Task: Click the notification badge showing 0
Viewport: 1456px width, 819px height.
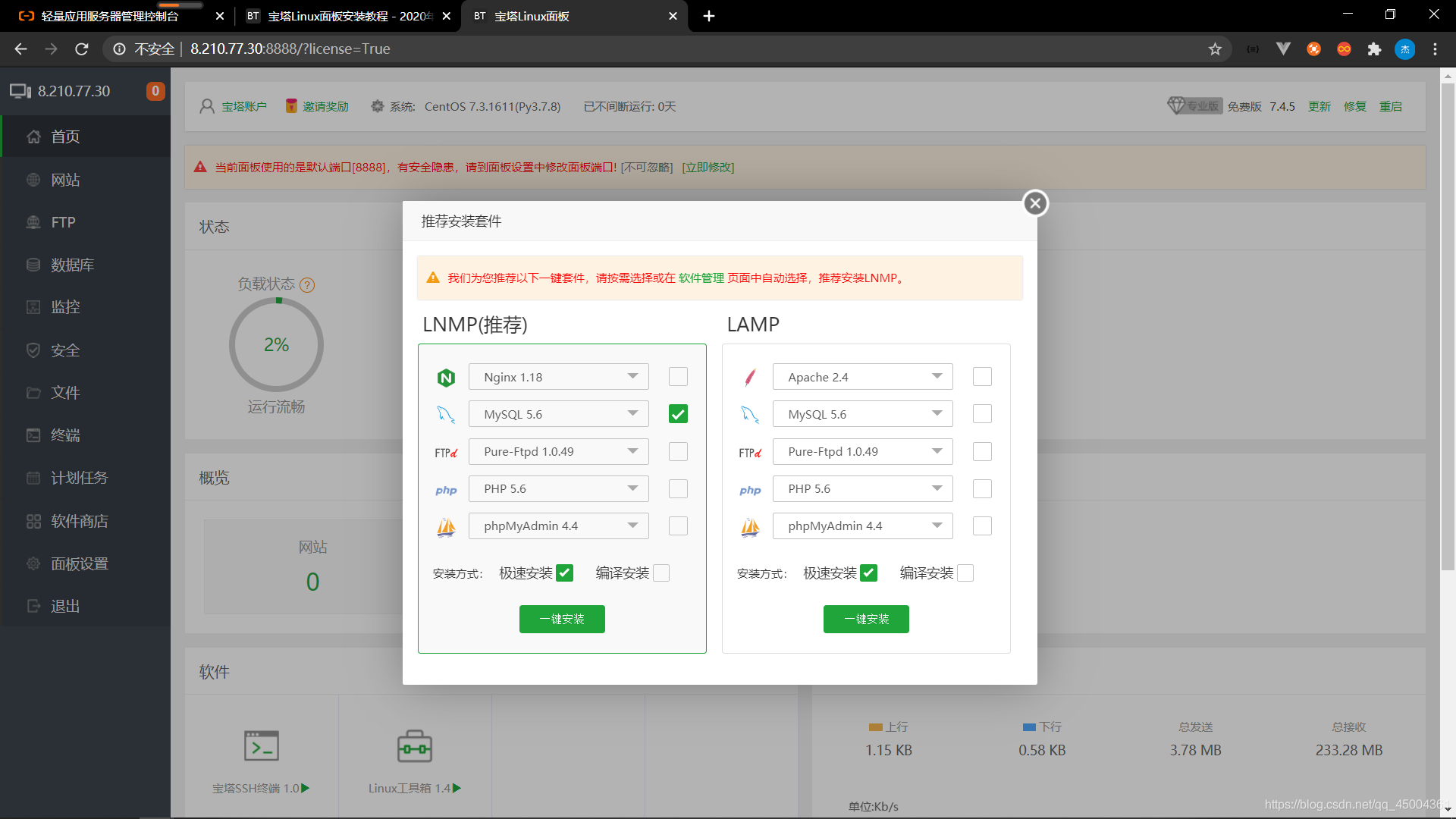Action: click(155, 91)
